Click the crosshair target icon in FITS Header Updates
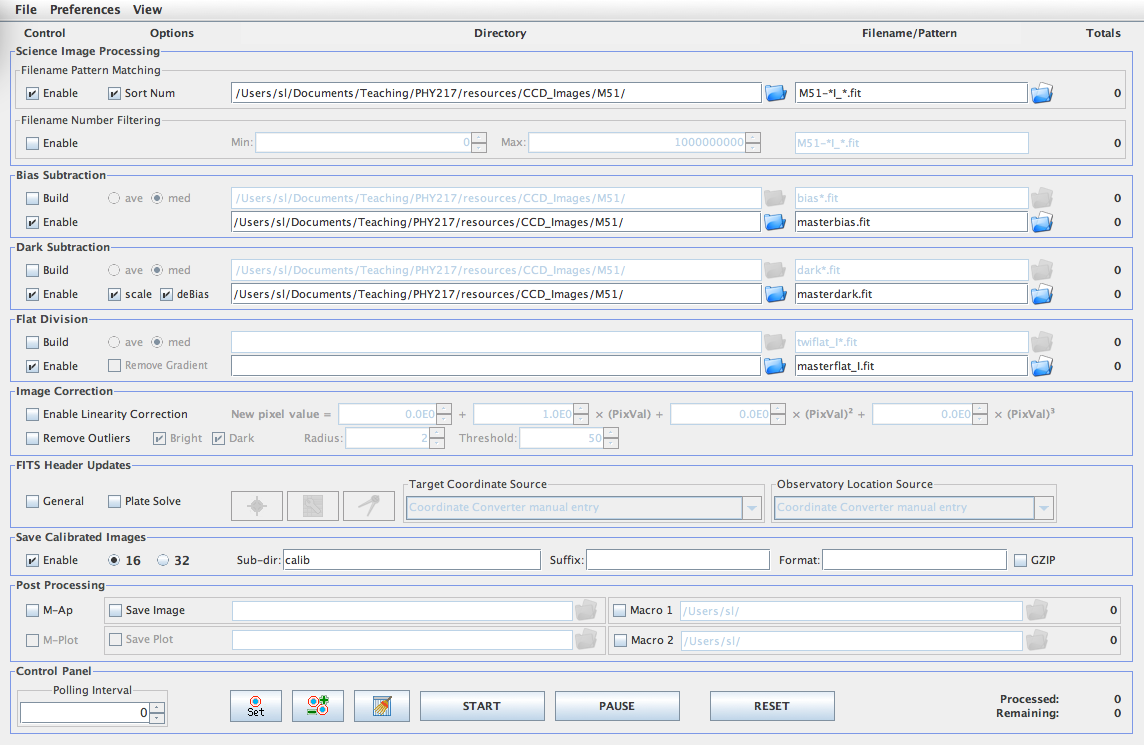The width and height of the screenshot is (1144, 745). (257, 506)
